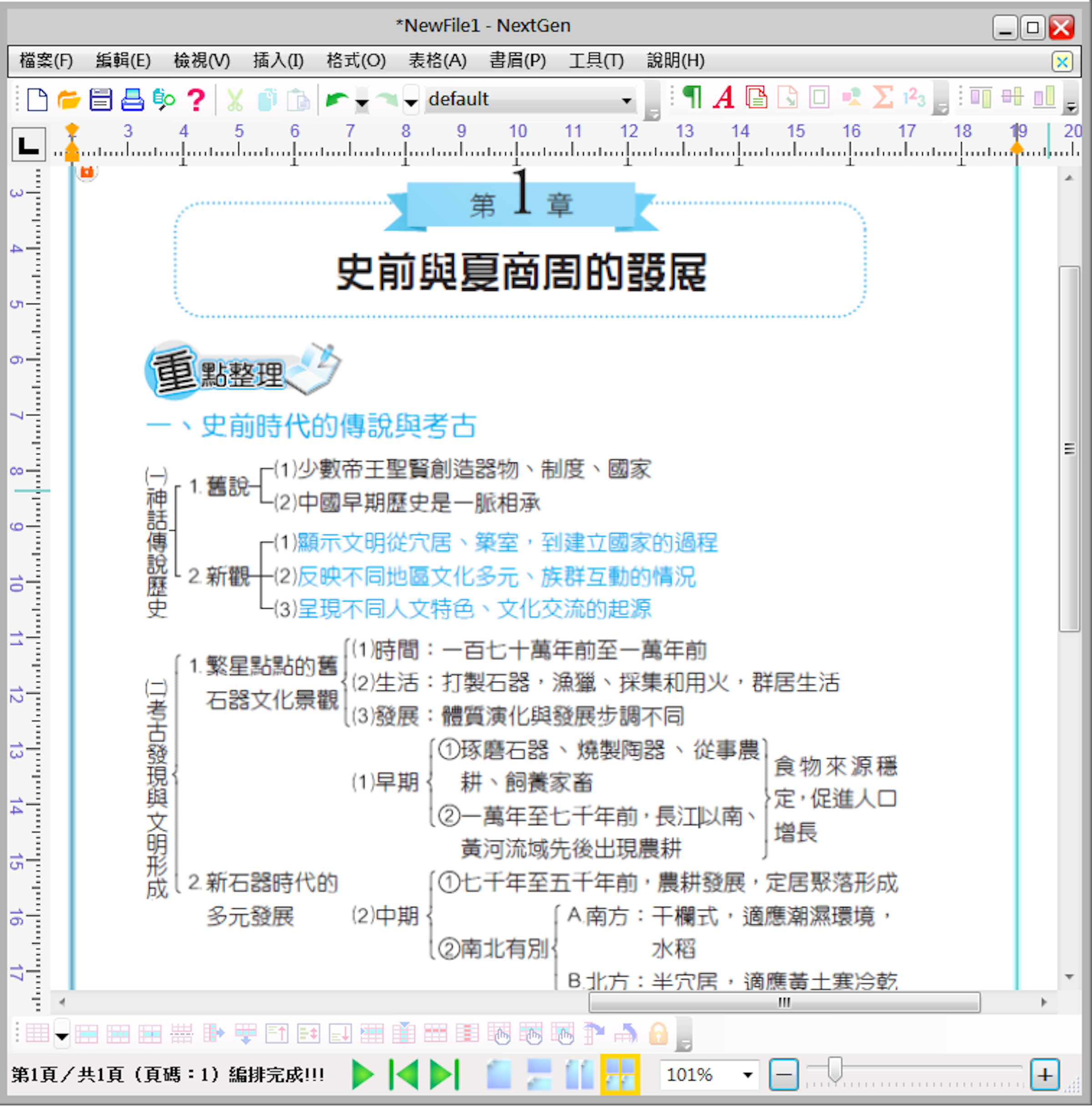Save the document with the floppy disk icon
The height and width of the screenshot is (1107, 1092).
coord(101,99)
